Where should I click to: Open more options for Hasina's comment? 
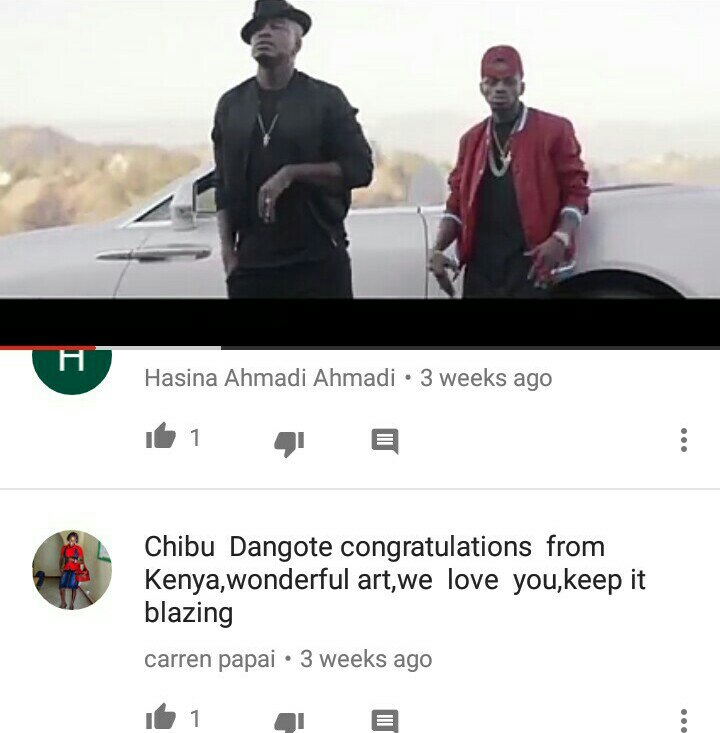pyautogui.click(x=684, y=440)
